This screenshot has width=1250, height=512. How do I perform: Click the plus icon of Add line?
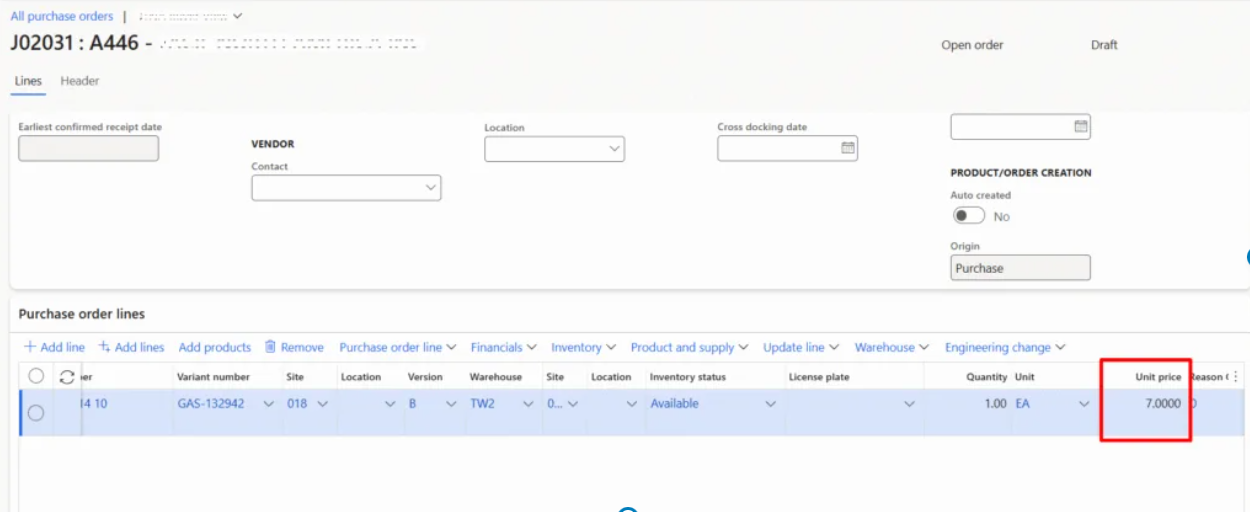pyautogui.click(x=30, y=347)
